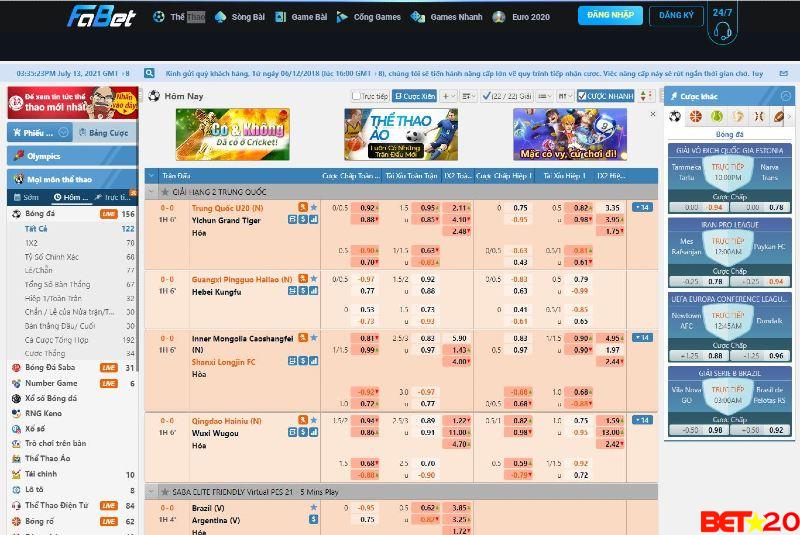Click the search icon beside the announcement ticker
This screenshot has height=535, width=800.
pos(149,73)
